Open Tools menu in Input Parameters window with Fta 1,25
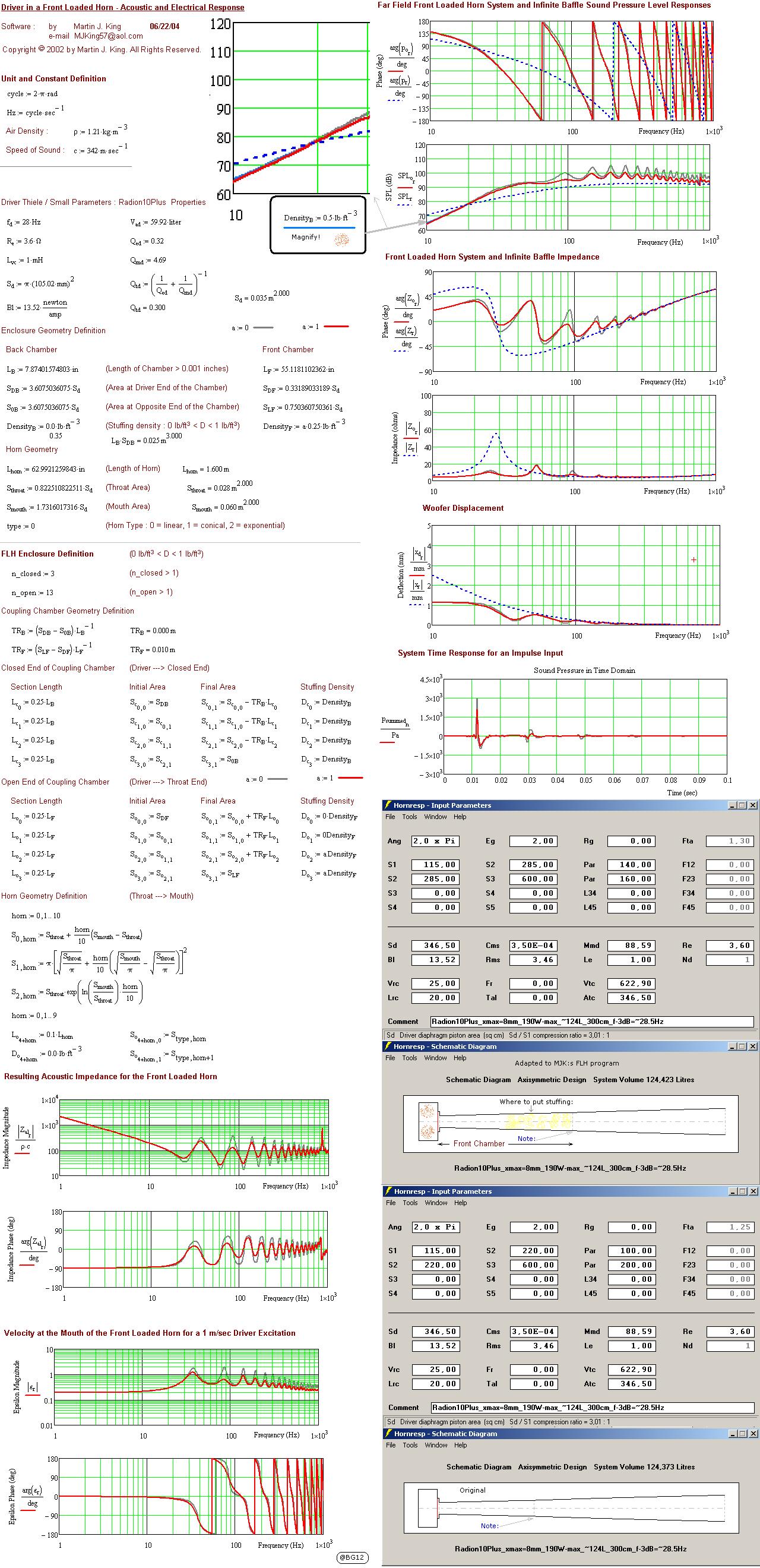The image size is (760, 1568). 410,1203
